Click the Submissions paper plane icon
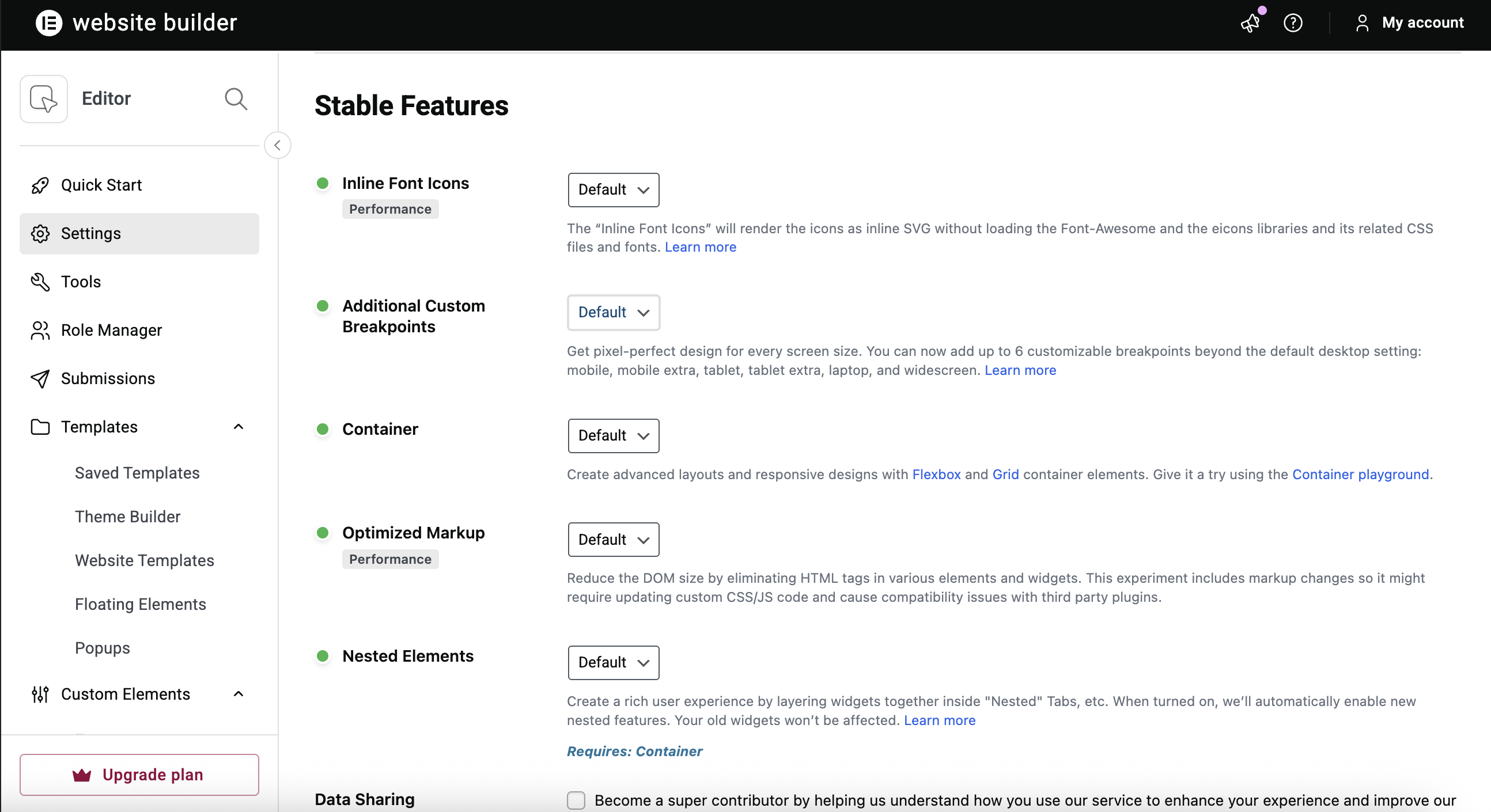The width and height of the screenshot is (1491, 812). click(x=40, y=378)
